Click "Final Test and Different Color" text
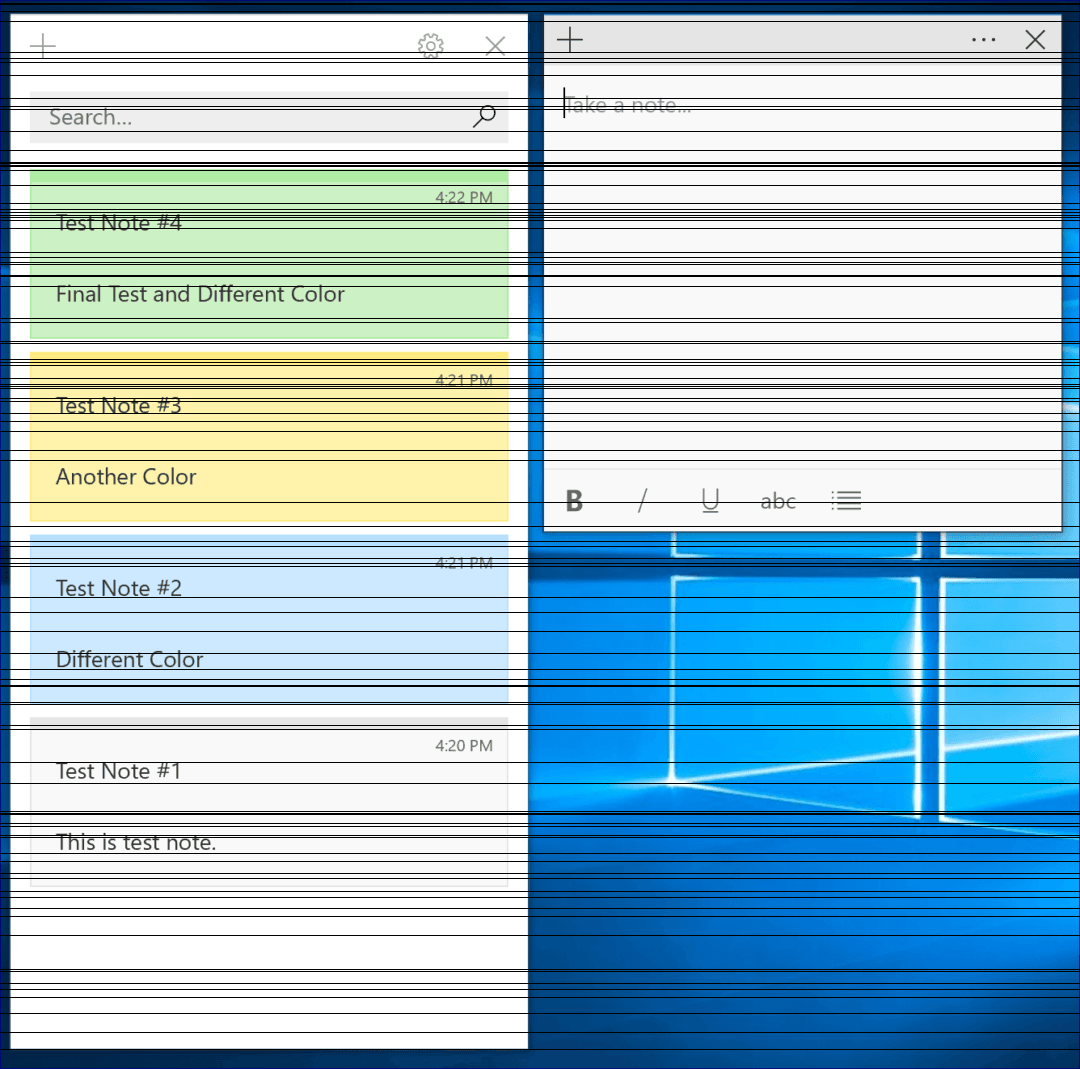Screen dimensions: 1080x1069 (200, 294)
